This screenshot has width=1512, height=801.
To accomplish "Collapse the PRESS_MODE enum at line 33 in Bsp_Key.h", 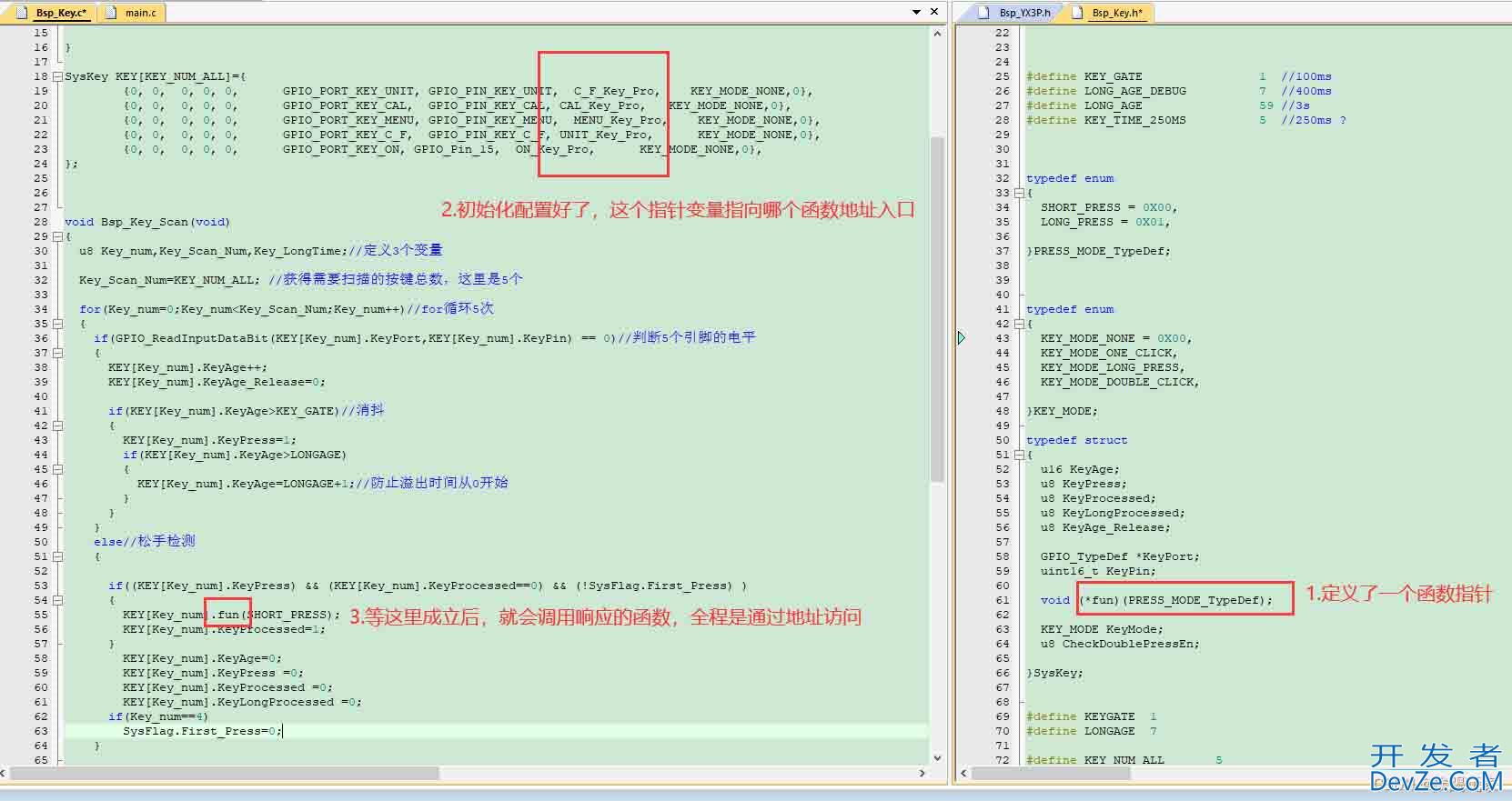I will tap(1020, 193).
